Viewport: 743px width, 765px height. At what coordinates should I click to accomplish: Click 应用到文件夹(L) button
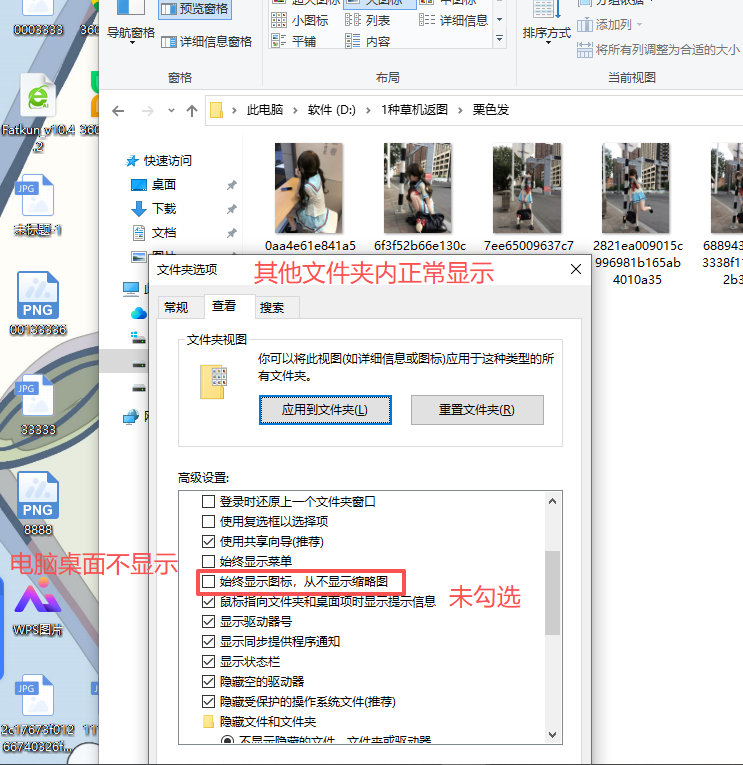pos(325,410)
